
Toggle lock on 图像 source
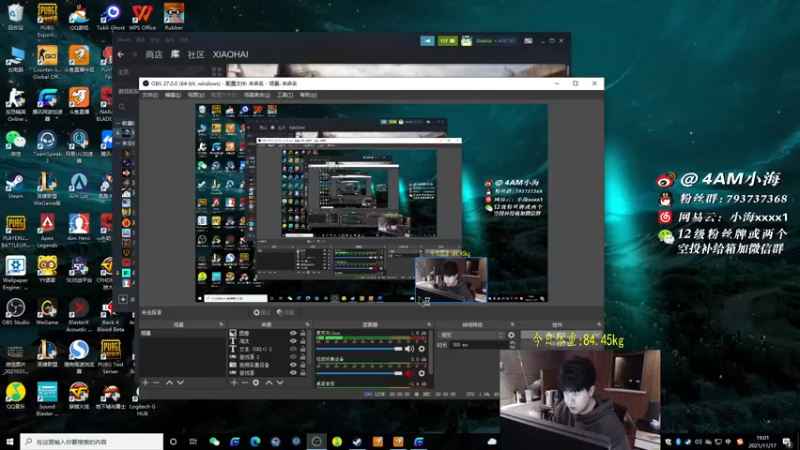point(303,333)
